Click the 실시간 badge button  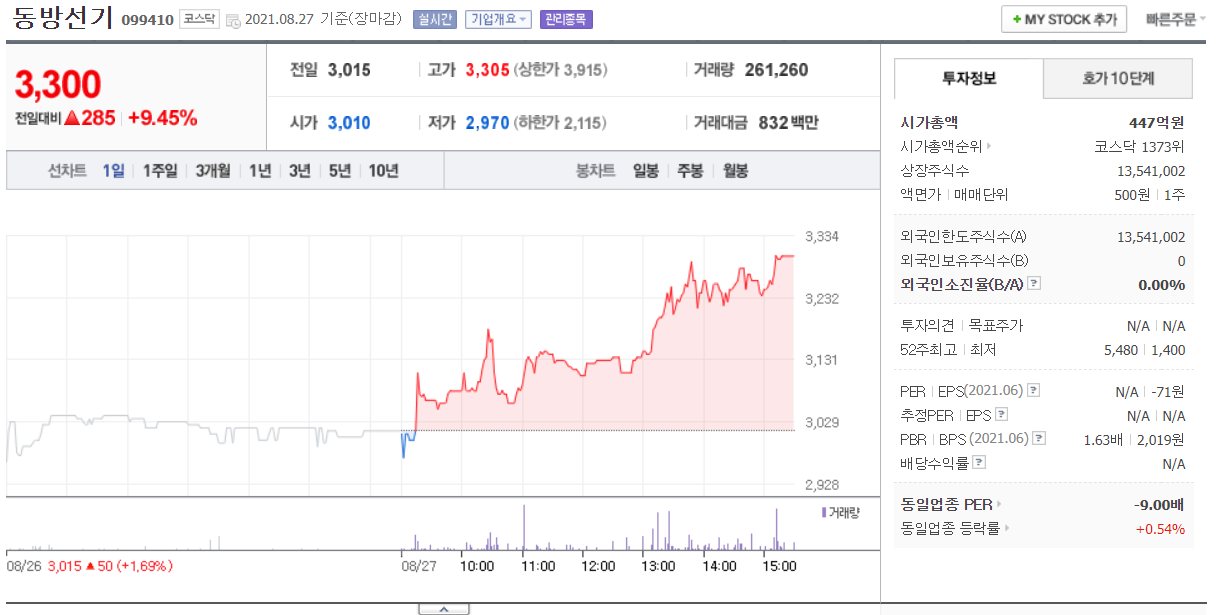434,19
